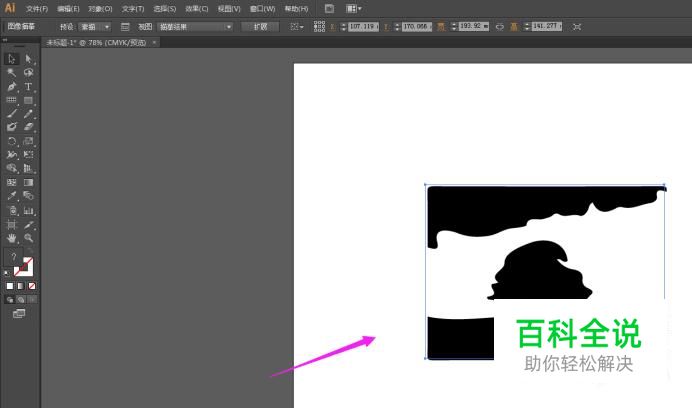Open the preset (预设) dropdown
Screen dimensions: 692x408
95,26
